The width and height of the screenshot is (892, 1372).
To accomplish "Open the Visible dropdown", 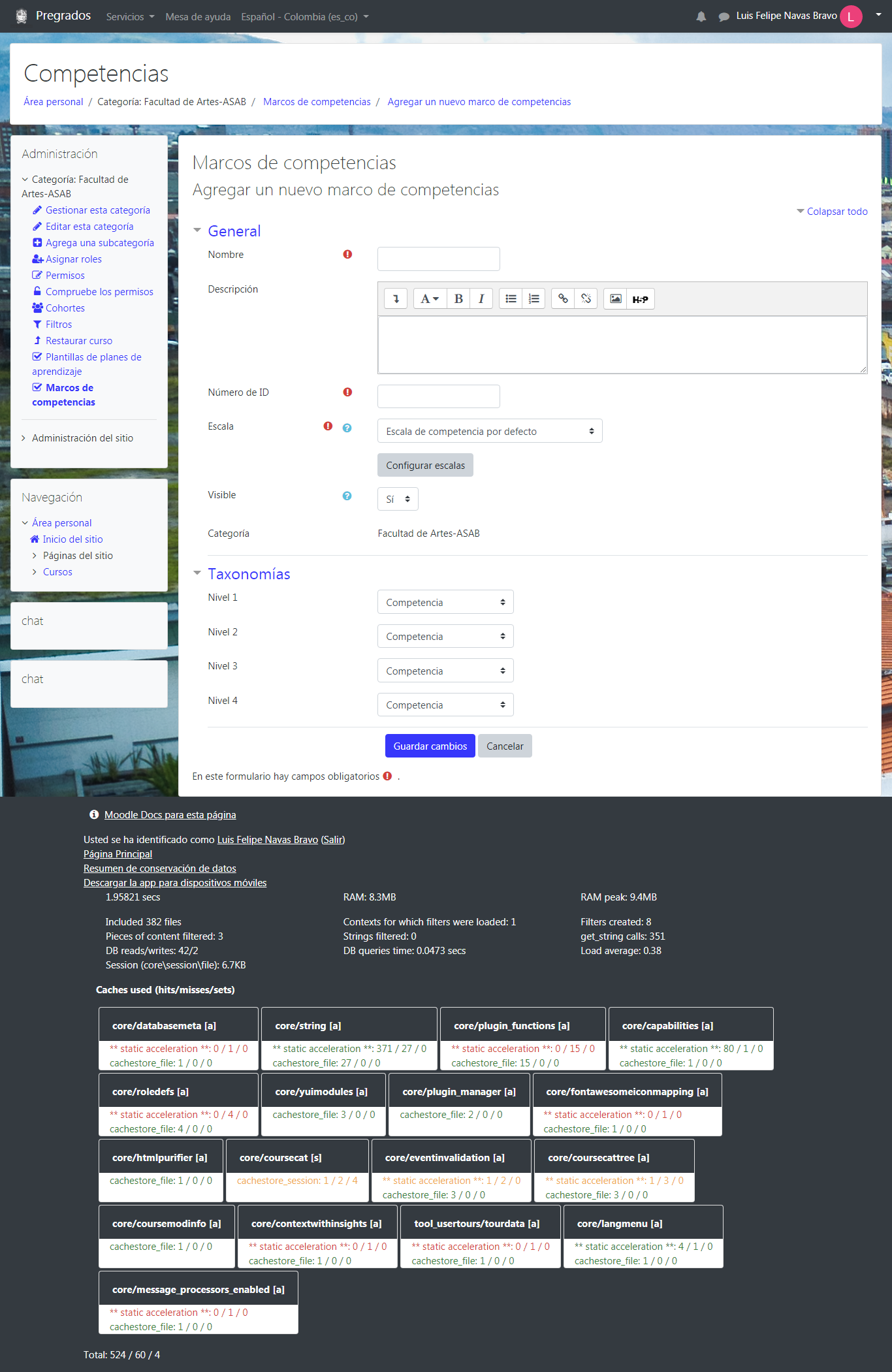I will pos(397,499).
